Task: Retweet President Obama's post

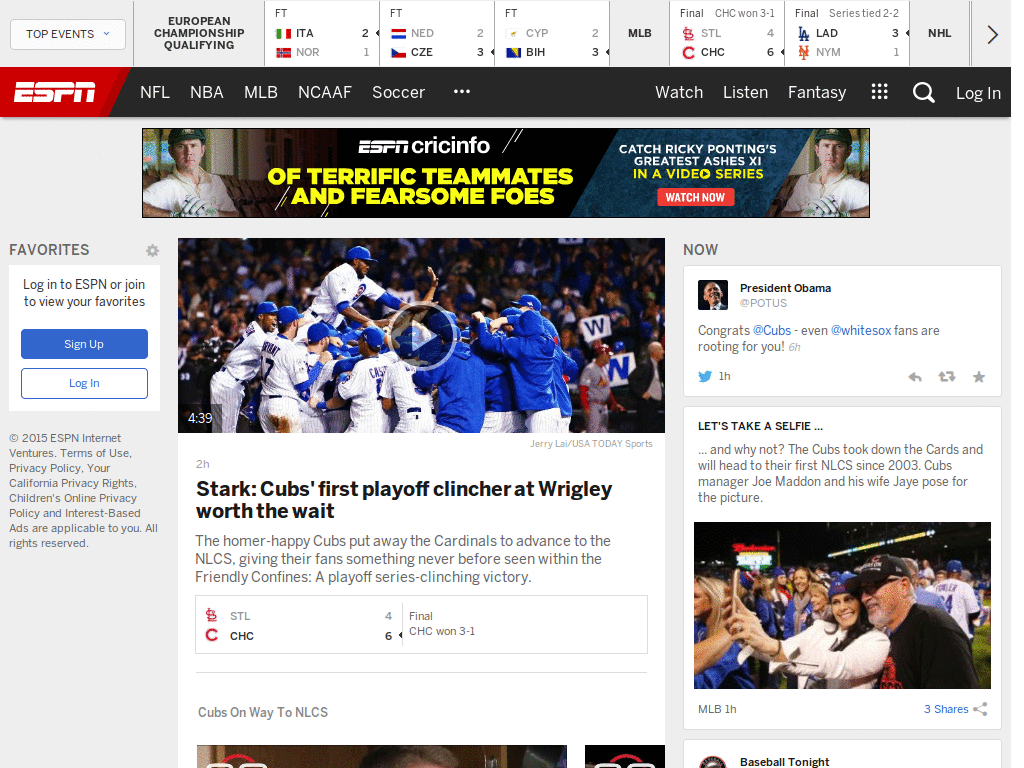Action: (947, 377)
